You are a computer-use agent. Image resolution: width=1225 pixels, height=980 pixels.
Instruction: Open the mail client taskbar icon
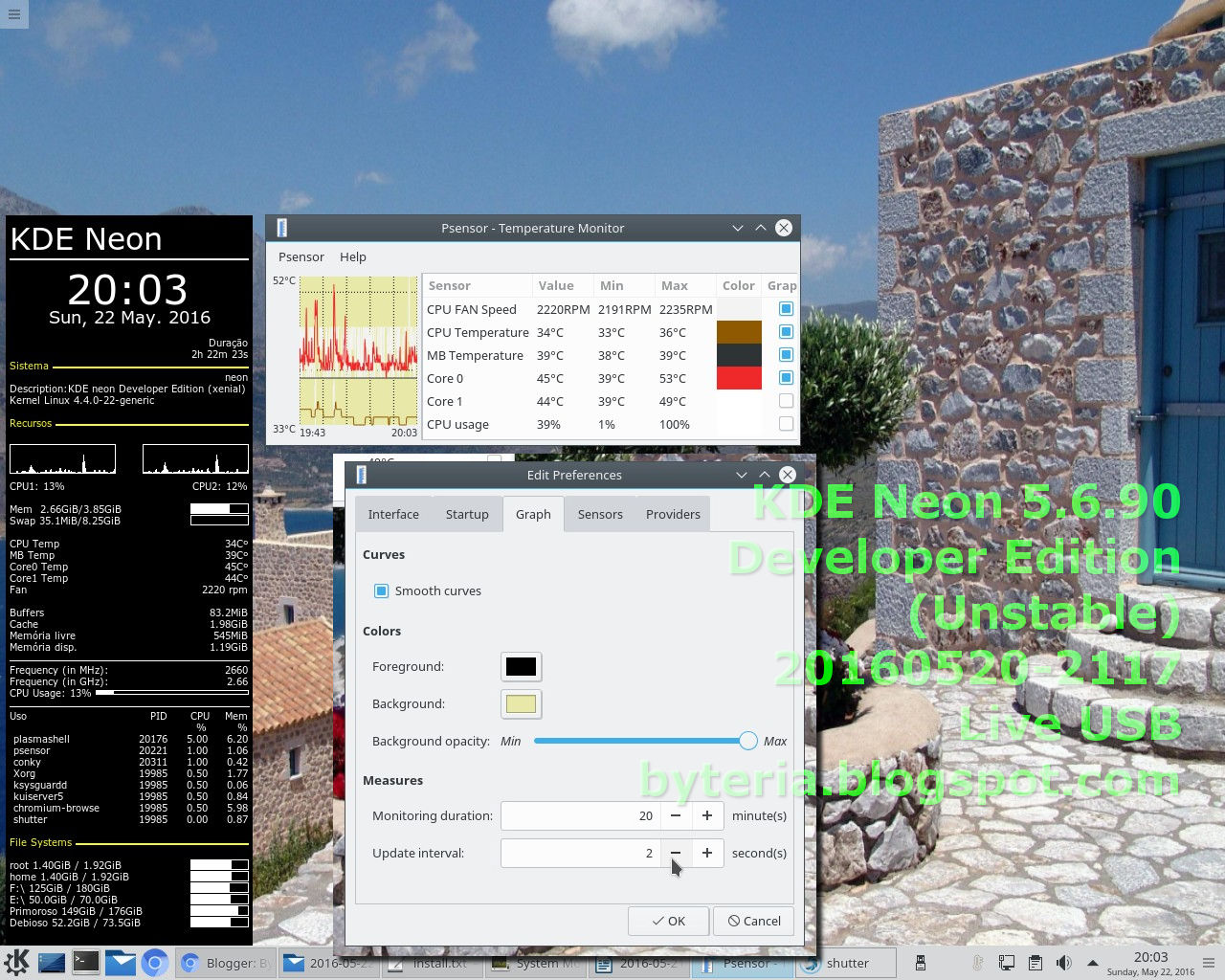[121, 963]
